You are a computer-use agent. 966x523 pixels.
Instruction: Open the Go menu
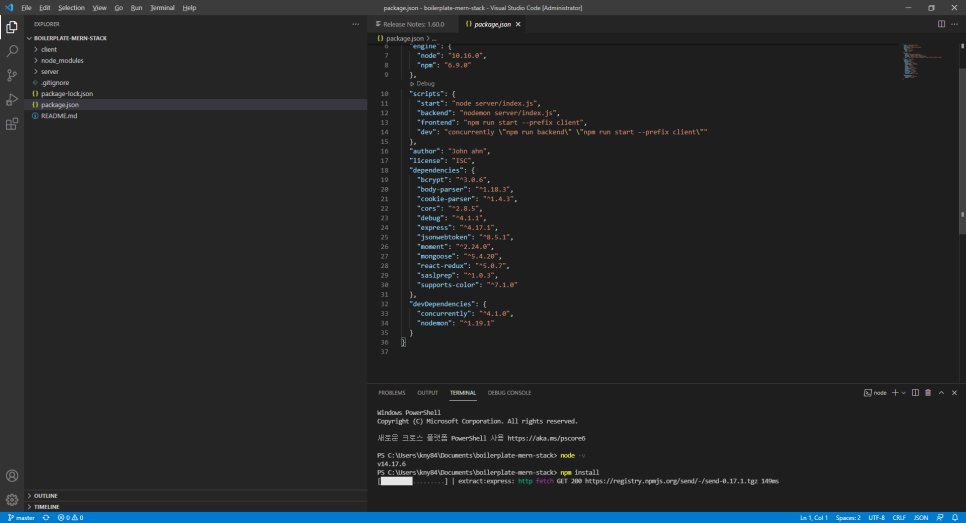[118, 8]
